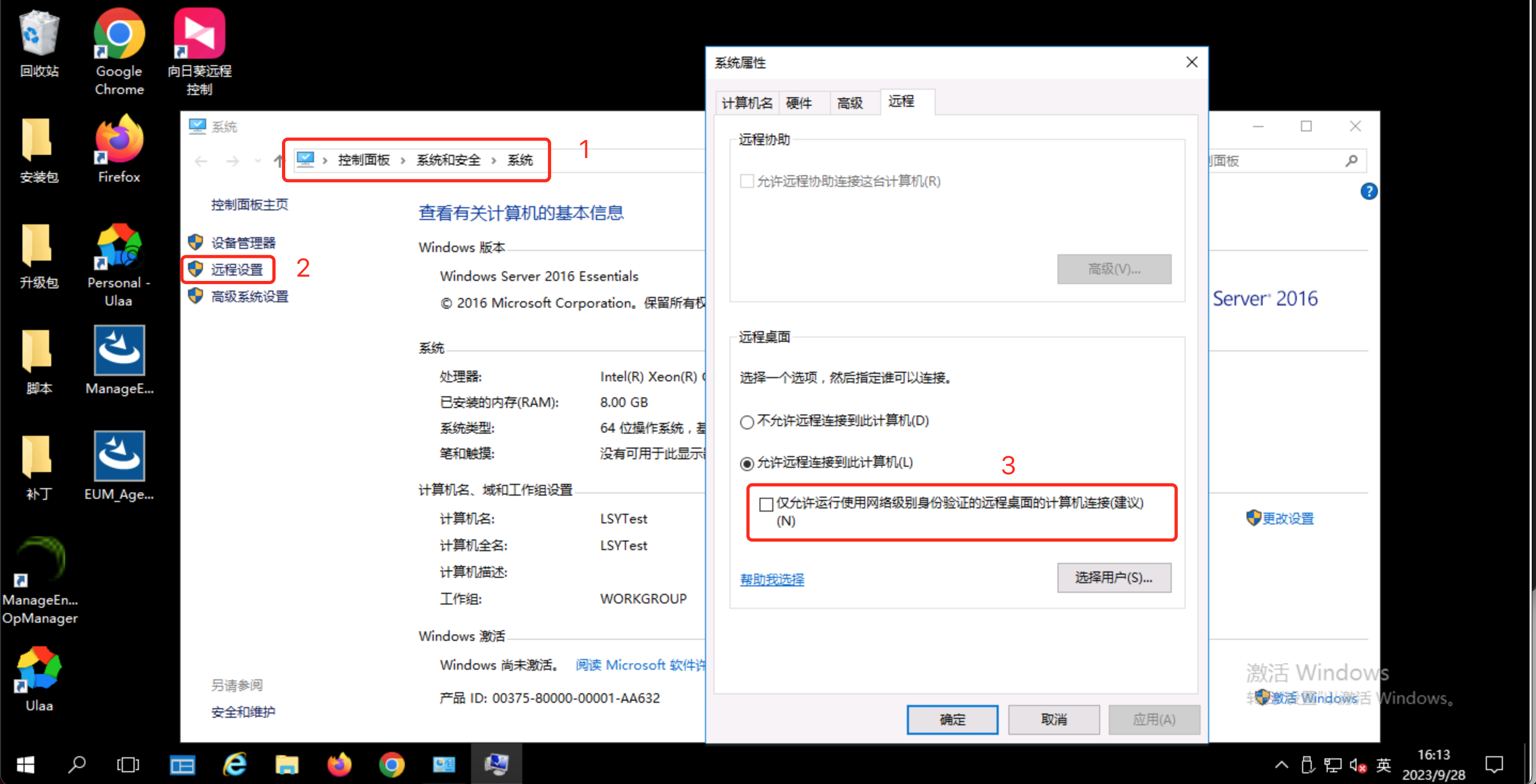The image size is (1536, 784).
Task: Switch to the 计算机名 tab
Action: coord(747,103)
